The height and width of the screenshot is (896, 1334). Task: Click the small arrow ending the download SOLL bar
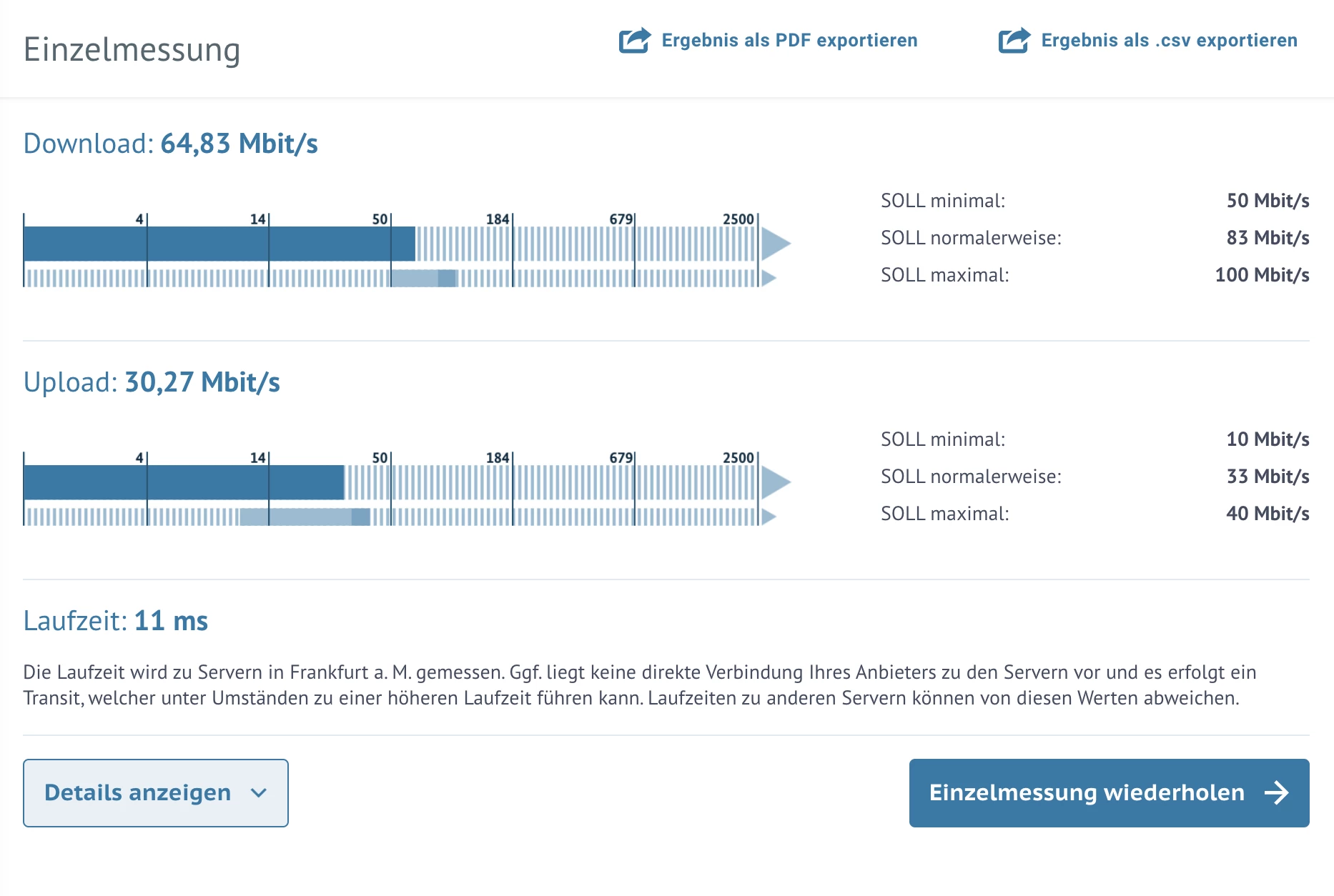click(769, 278)
